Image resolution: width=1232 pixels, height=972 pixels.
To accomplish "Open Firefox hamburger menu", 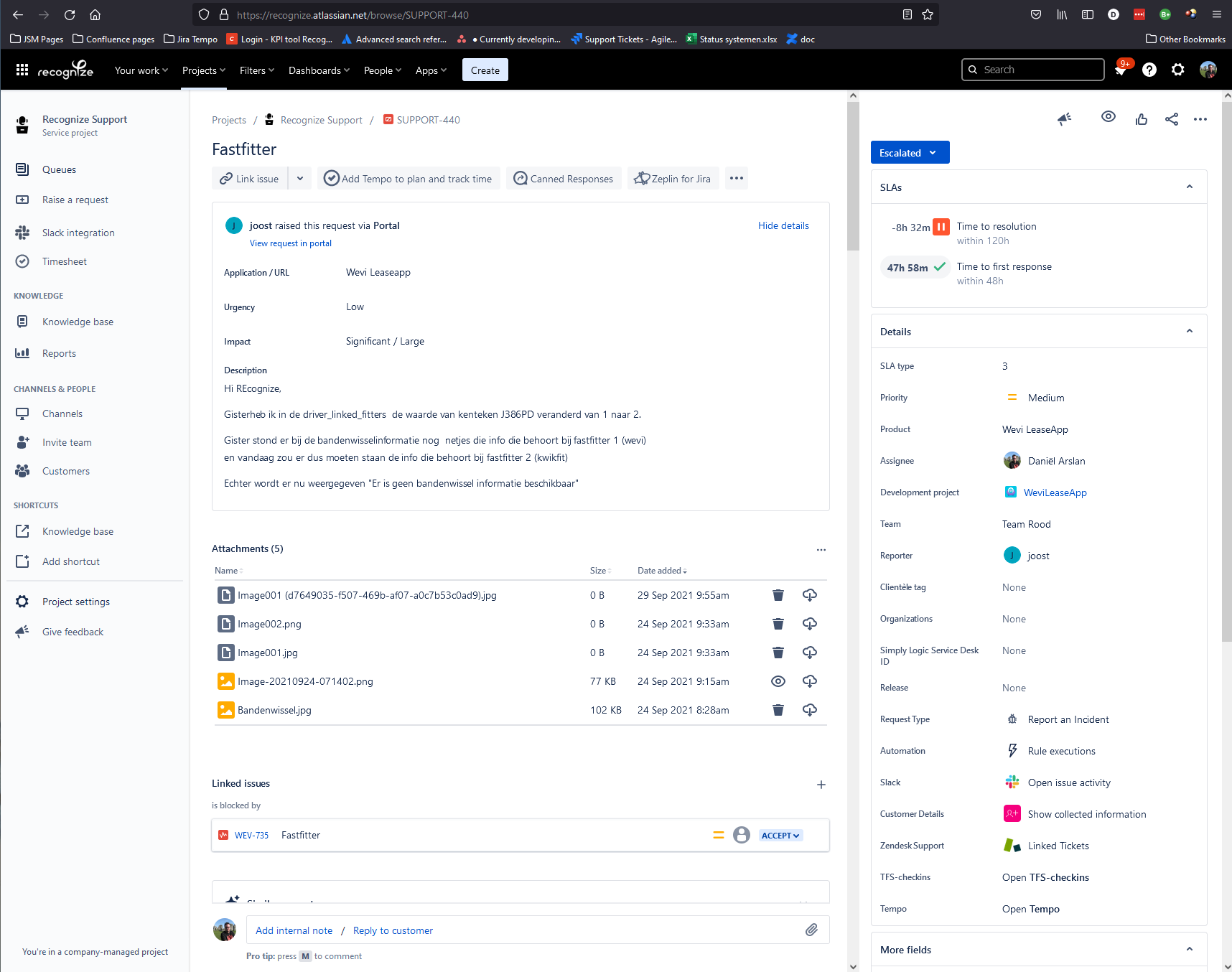I will 1216,14.
